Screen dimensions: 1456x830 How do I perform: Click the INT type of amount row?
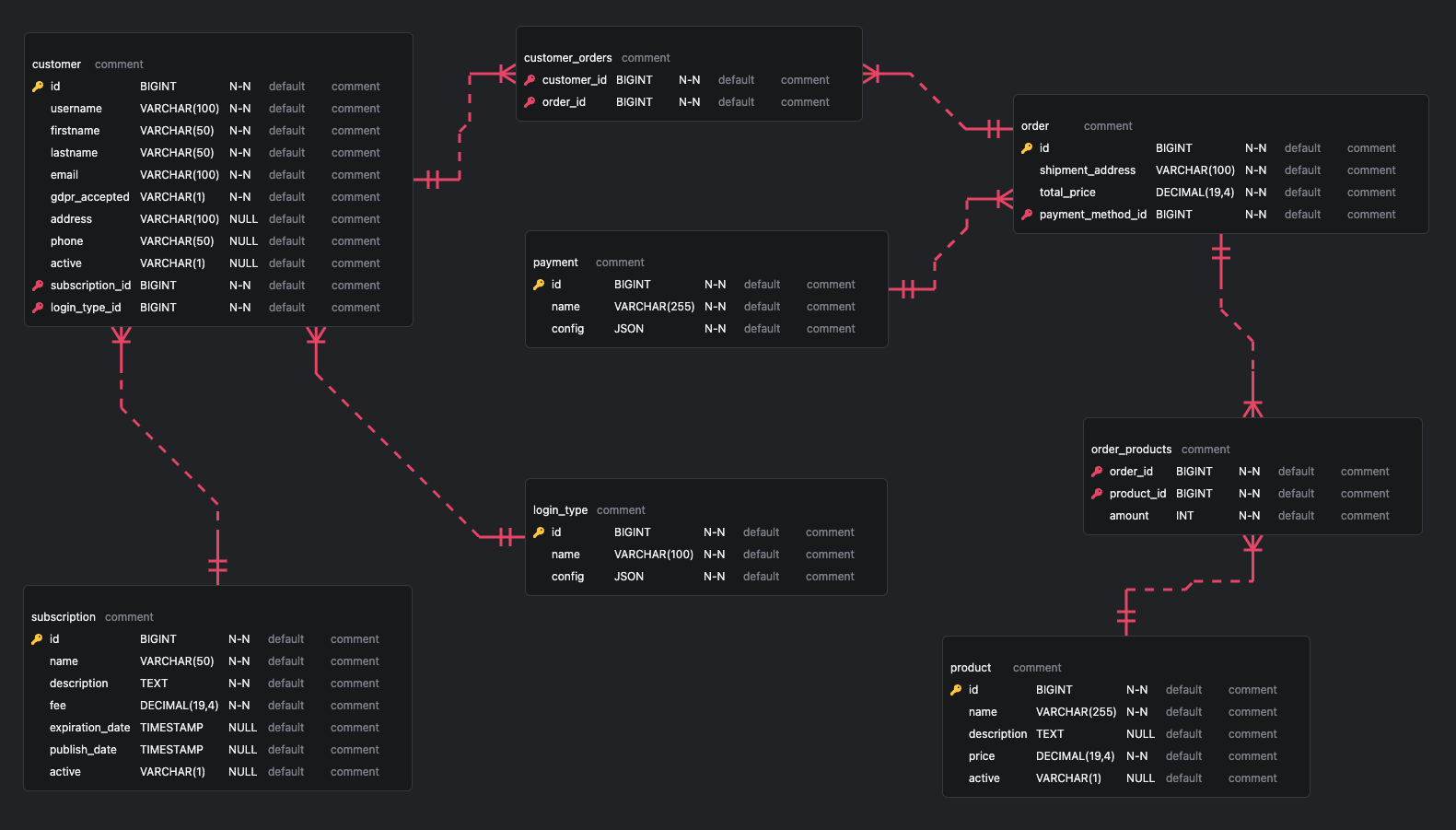[x=1184, y=516]
